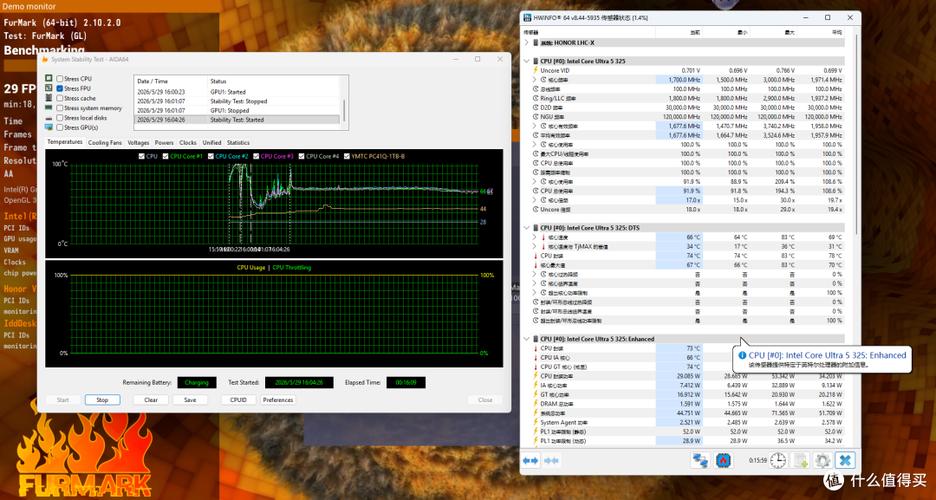Image resolution: width=936 pixels, height=500 pixels.
Task: Open the Clocks tab
Action: [x=187, y=143]
